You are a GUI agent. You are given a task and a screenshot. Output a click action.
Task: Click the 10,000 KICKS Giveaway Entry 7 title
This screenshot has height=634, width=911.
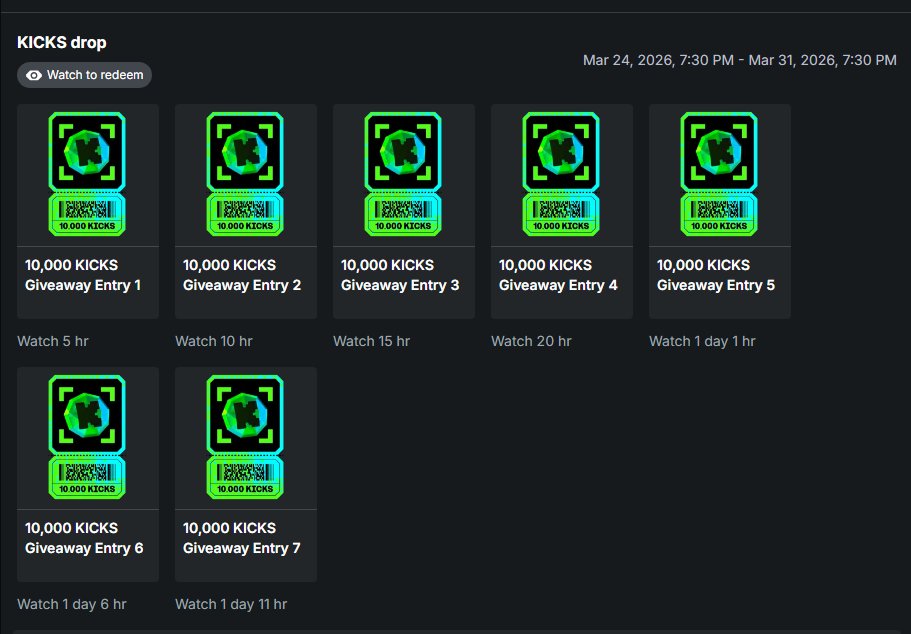(x=241, y=538)
